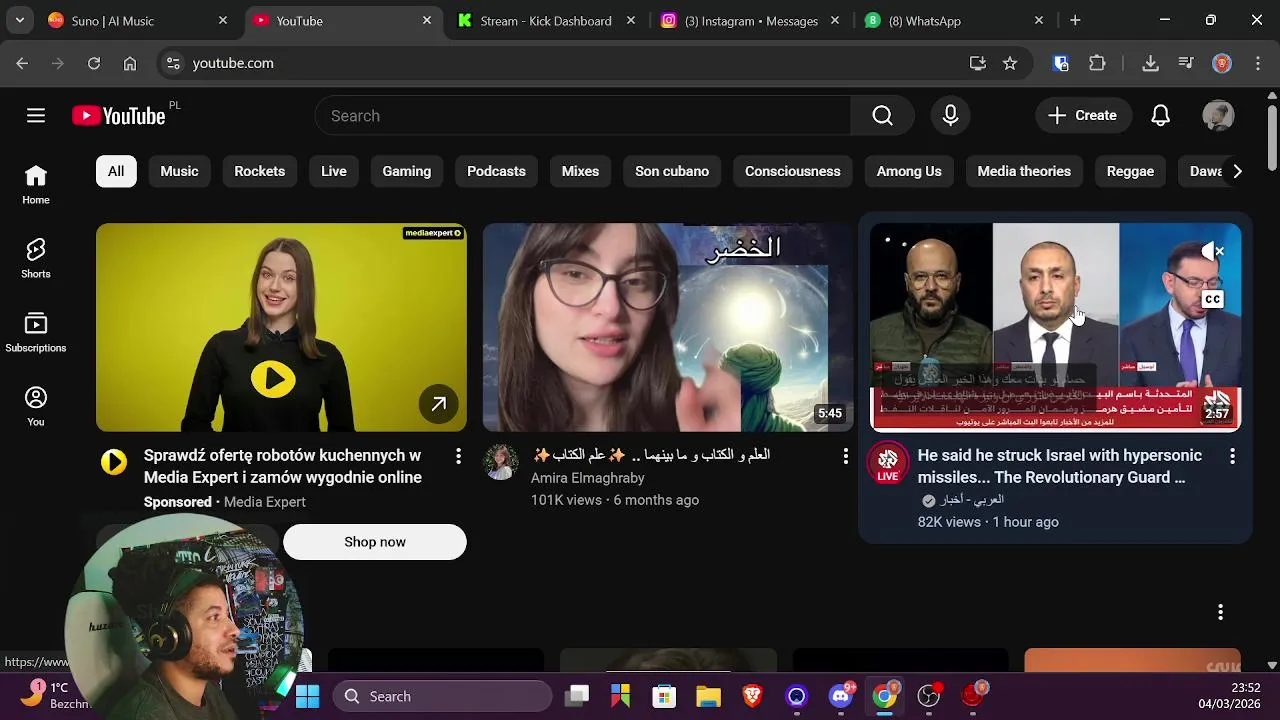Open Home in the YouTube sidebar
Viewport: 1280px width, 720px height.
click(x=36, y=185)
